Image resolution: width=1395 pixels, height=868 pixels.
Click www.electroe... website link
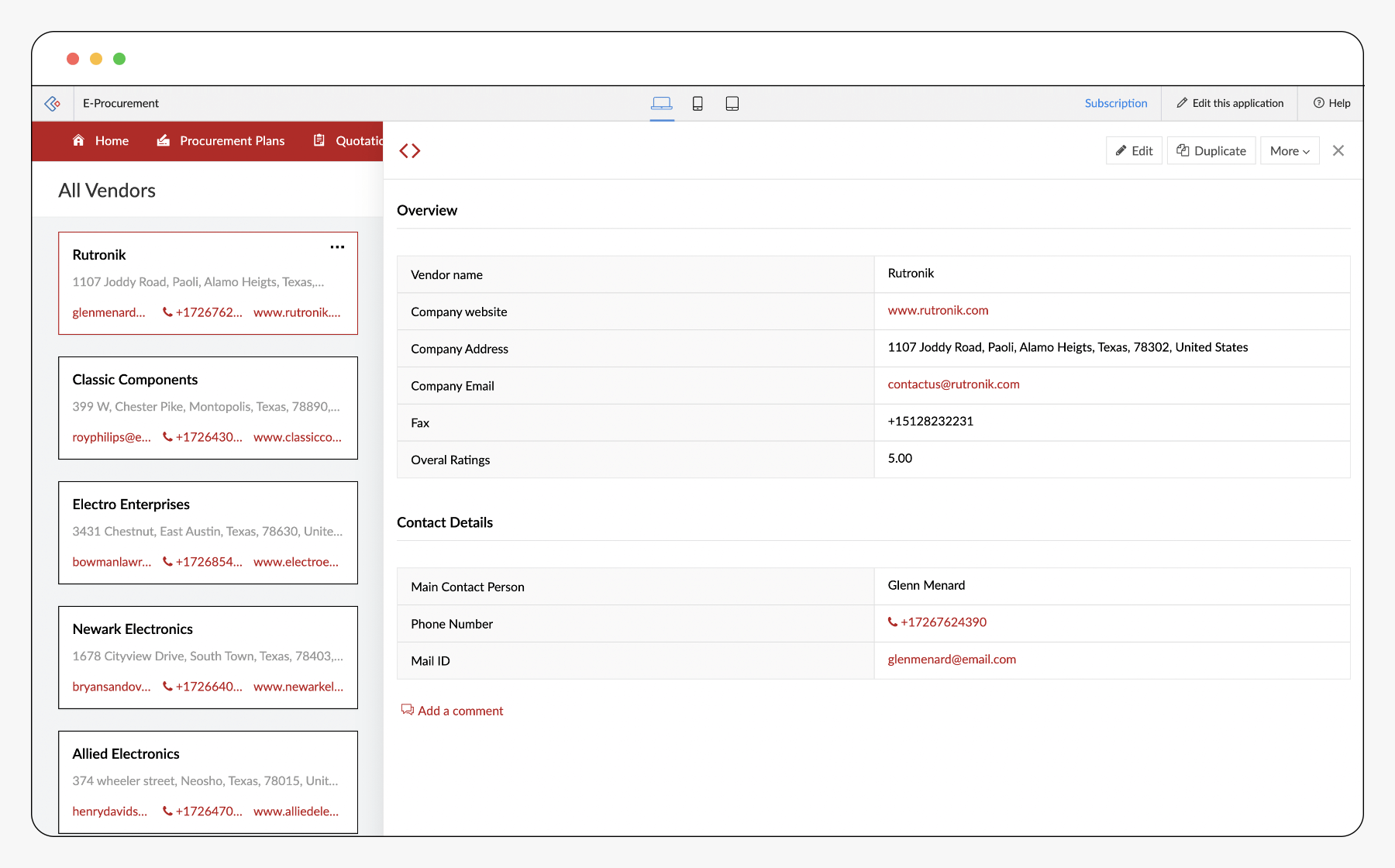point(296,562)
